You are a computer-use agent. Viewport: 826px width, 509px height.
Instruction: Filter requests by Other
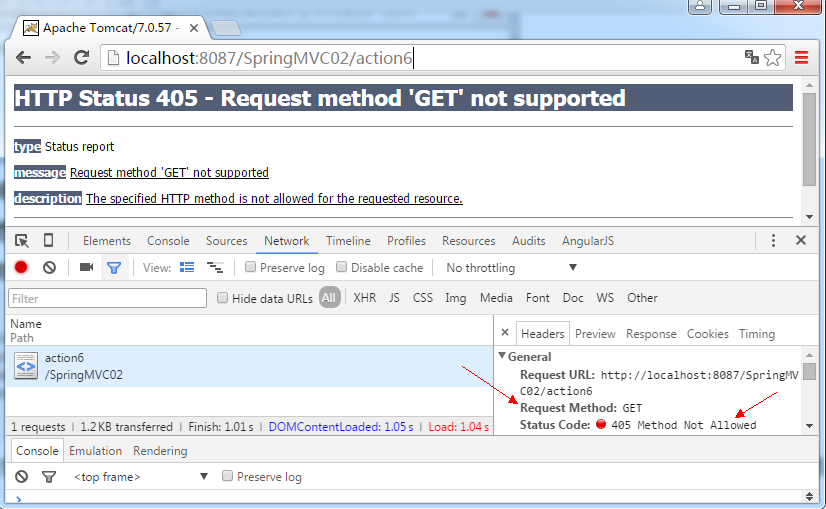pos(642,298)
